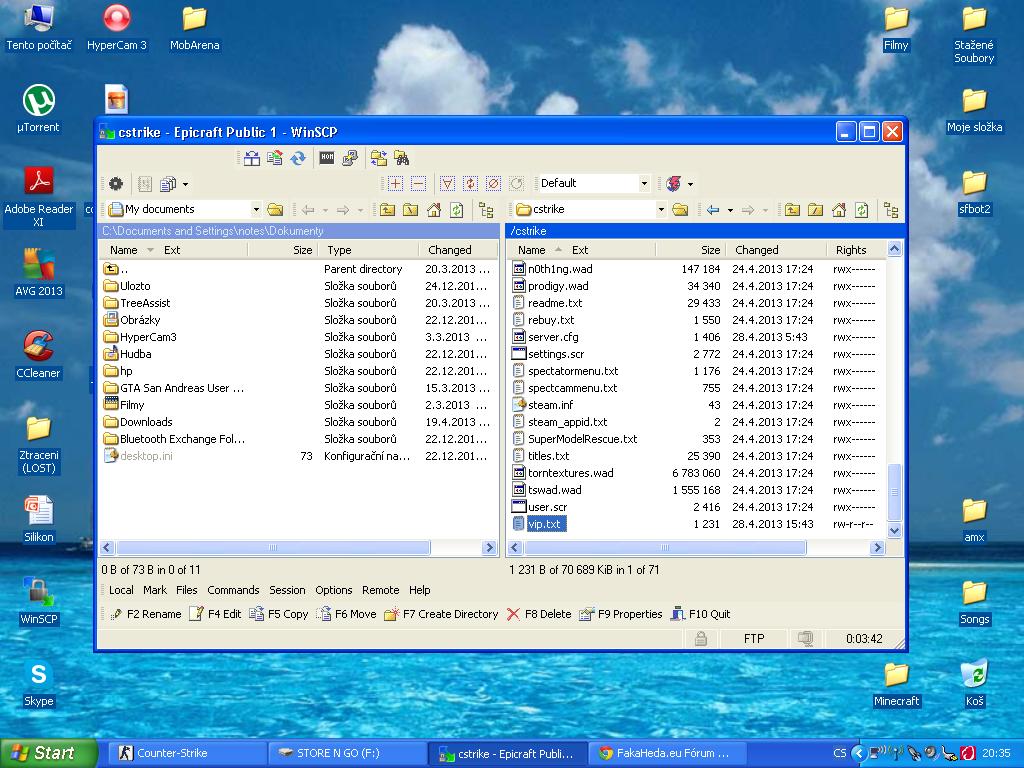This screenshot has width=1024, height=768.
Task: Click the Select all triangle icon
Action: (447, 184)
